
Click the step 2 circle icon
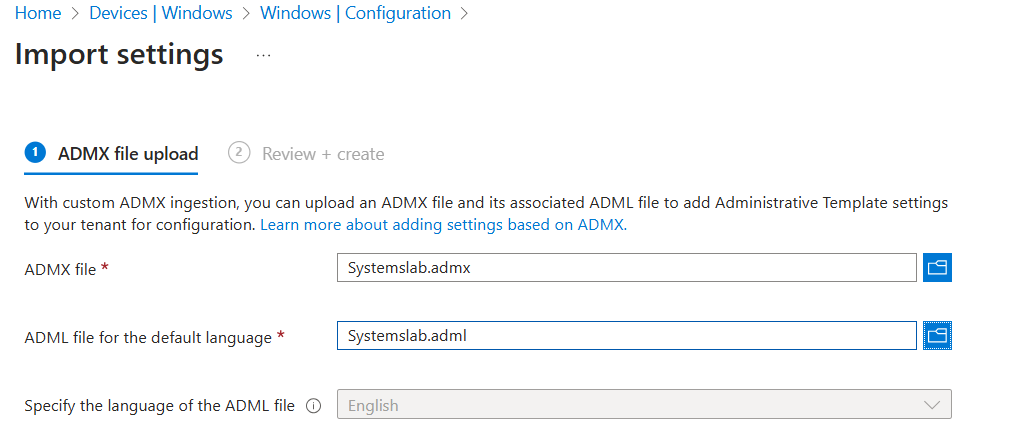[238, 152]
